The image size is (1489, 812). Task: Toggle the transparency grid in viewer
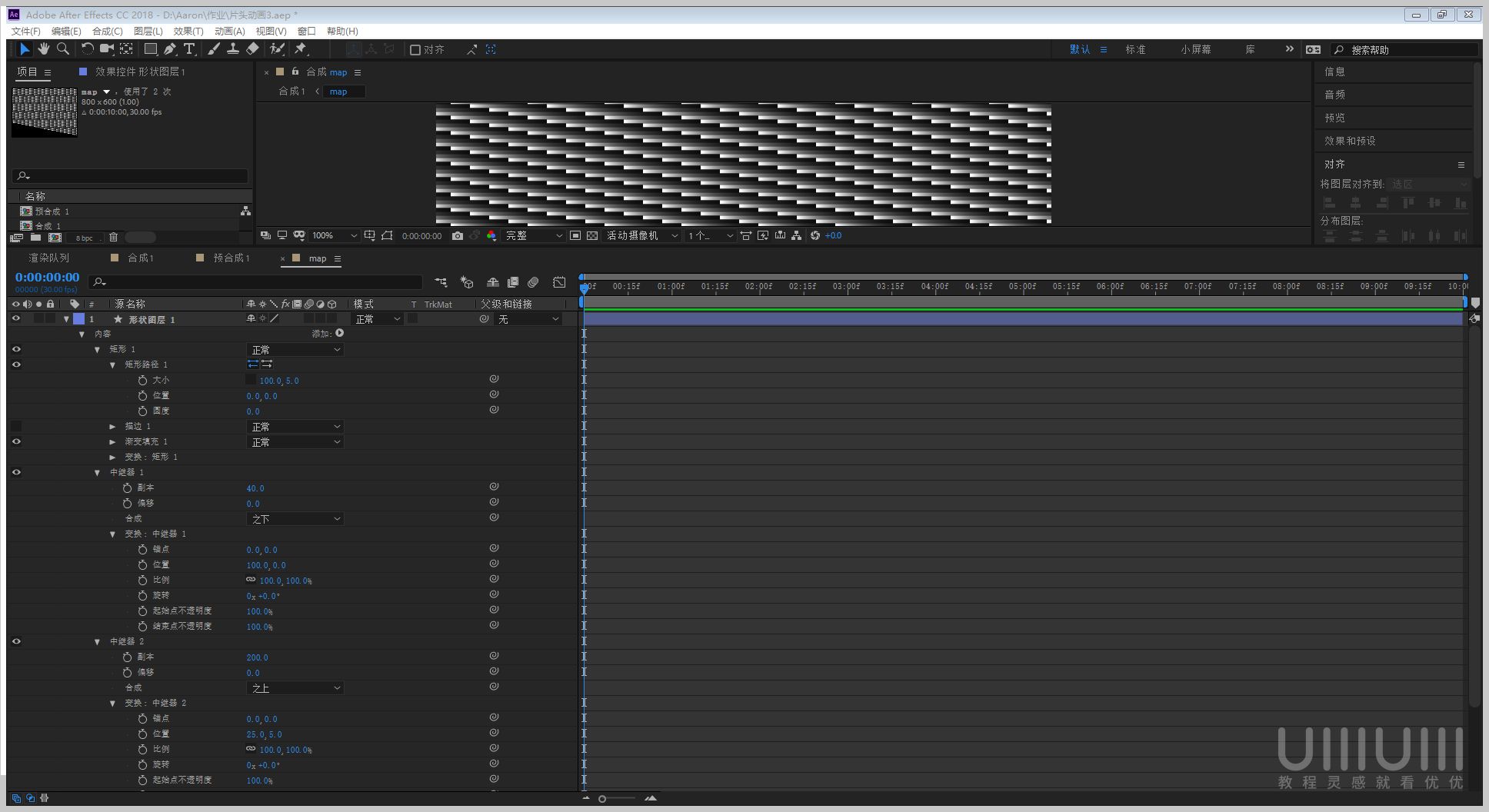592,235
